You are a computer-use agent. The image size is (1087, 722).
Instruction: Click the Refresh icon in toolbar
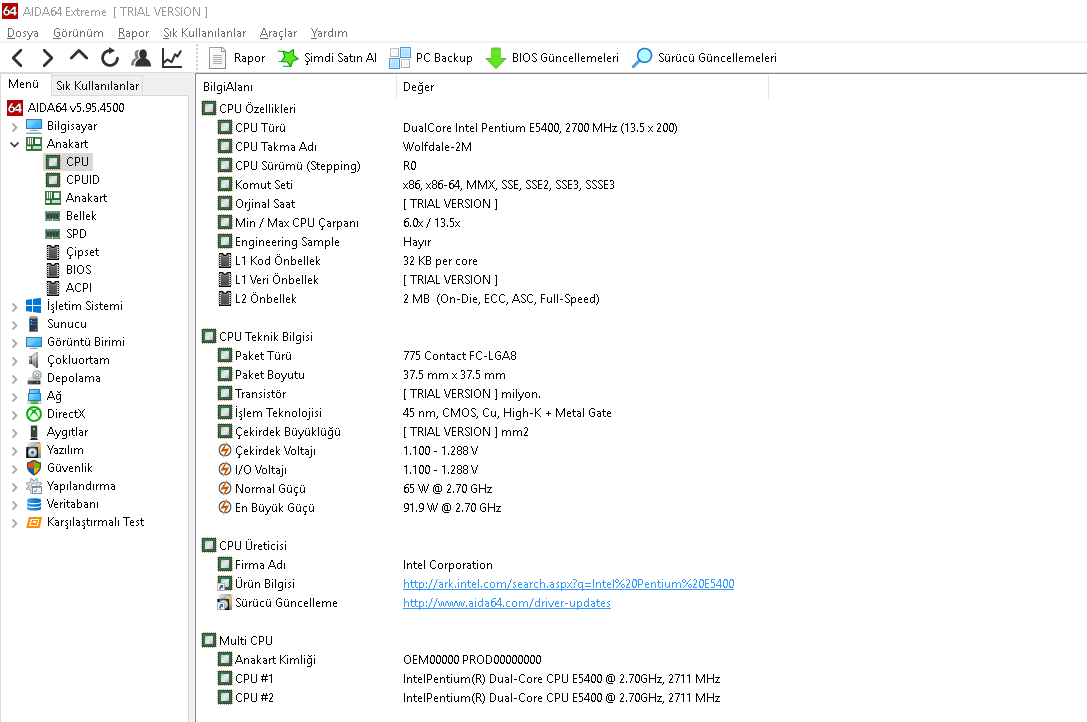click(x=110, y=58)
